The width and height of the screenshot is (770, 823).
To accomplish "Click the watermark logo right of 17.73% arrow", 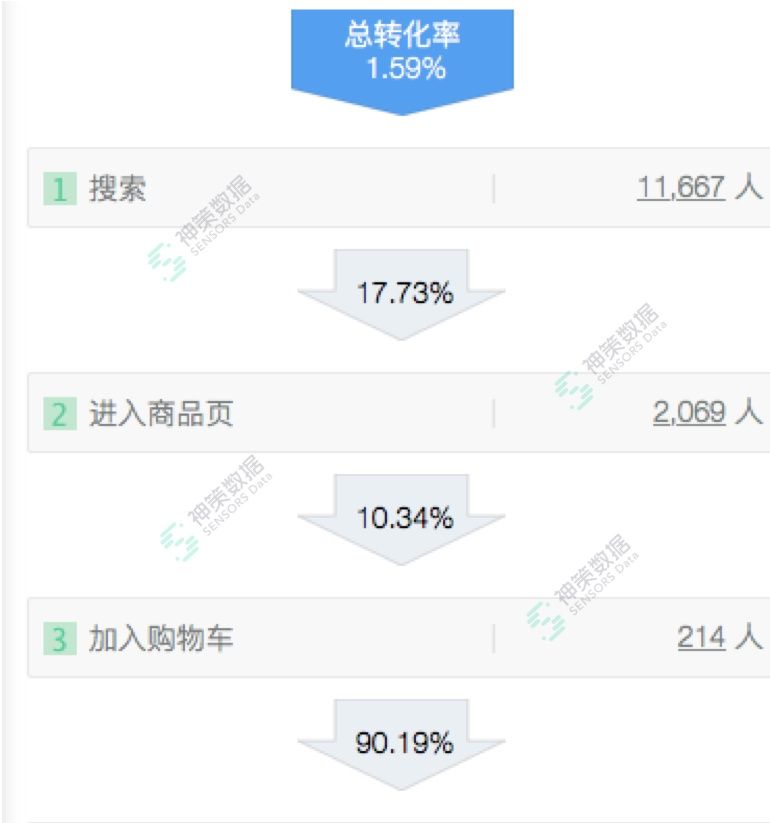I will (609, 356).
